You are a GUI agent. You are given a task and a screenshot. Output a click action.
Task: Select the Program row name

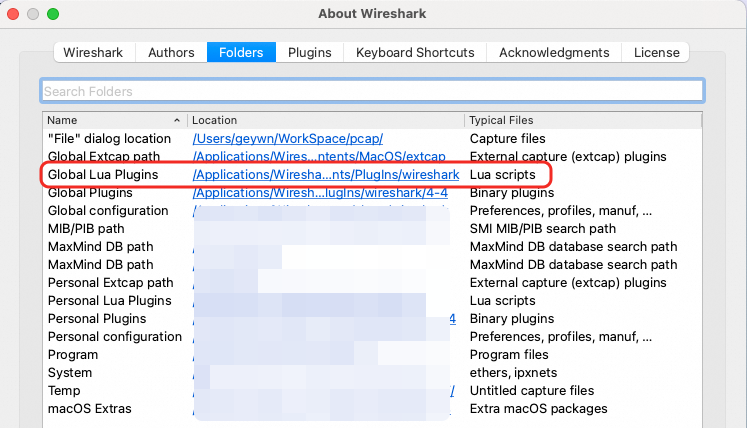[x=73, y=355]
